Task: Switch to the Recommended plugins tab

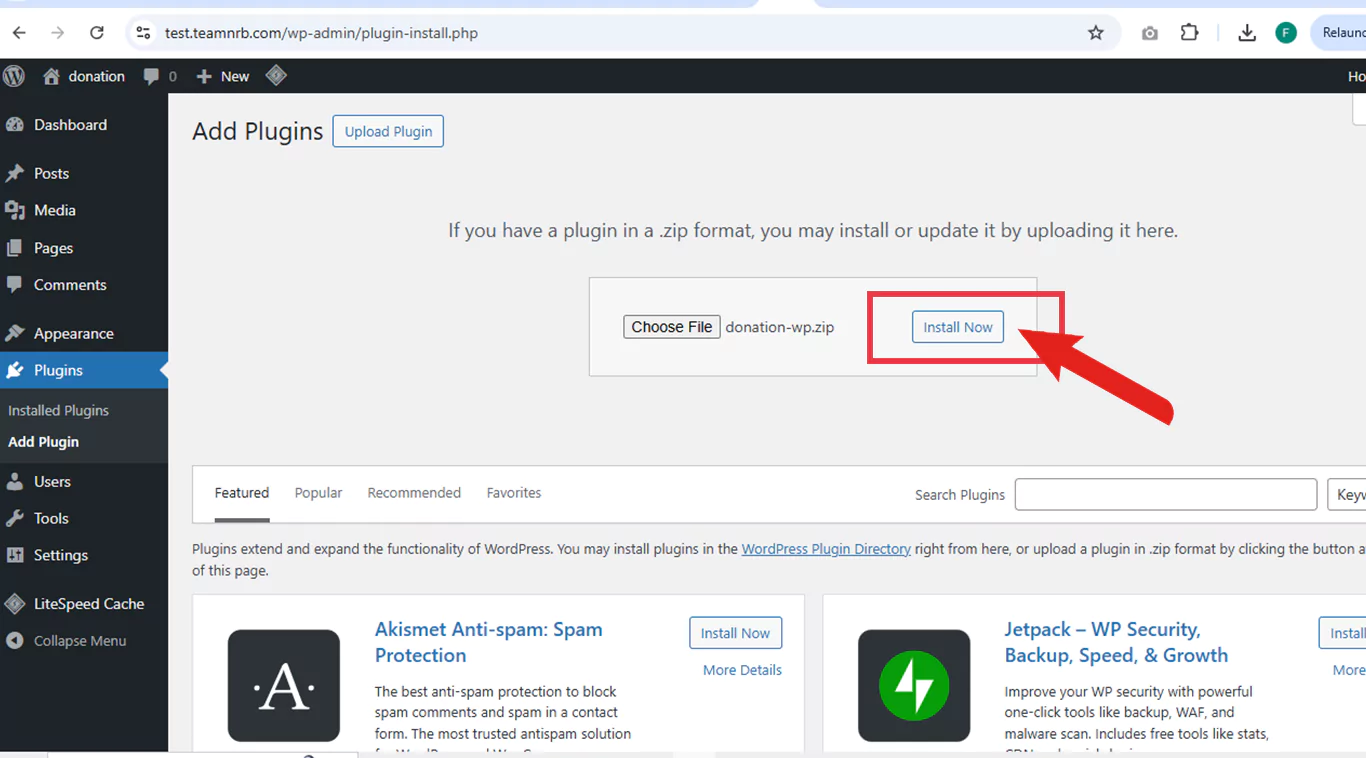Action: pyautogui.click(x=414, y=493)
